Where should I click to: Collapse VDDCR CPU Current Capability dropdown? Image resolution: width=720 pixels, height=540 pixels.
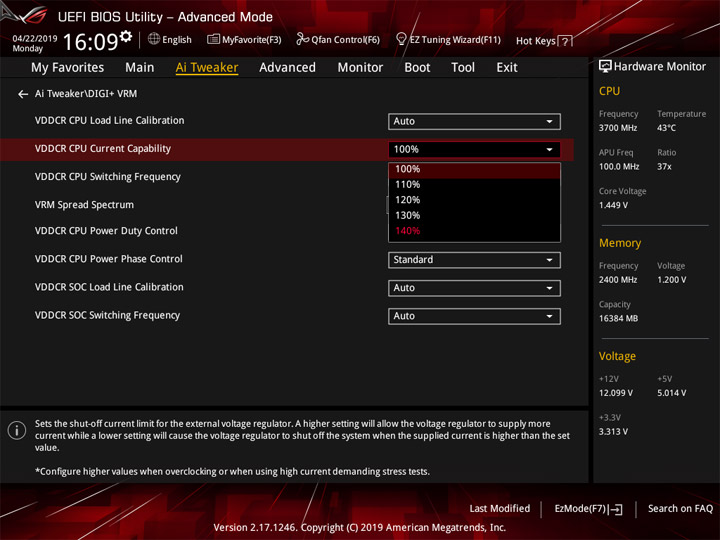[x=474, y=149]
